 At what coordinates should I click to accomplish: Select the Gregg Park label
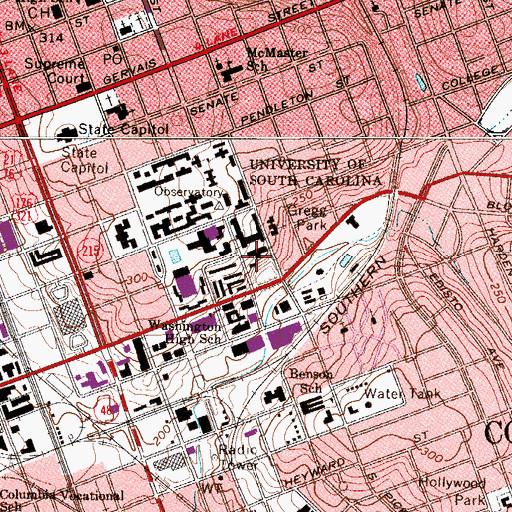(307, 218)
